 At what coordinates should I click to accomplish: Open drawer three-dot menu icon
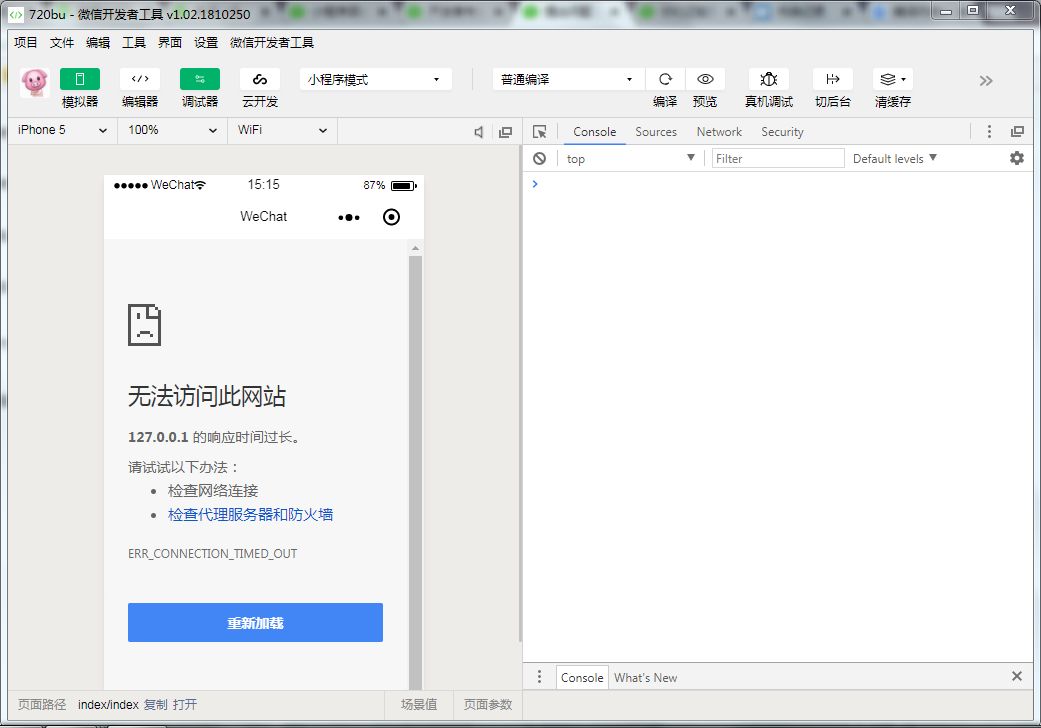(x=539, y=676)
